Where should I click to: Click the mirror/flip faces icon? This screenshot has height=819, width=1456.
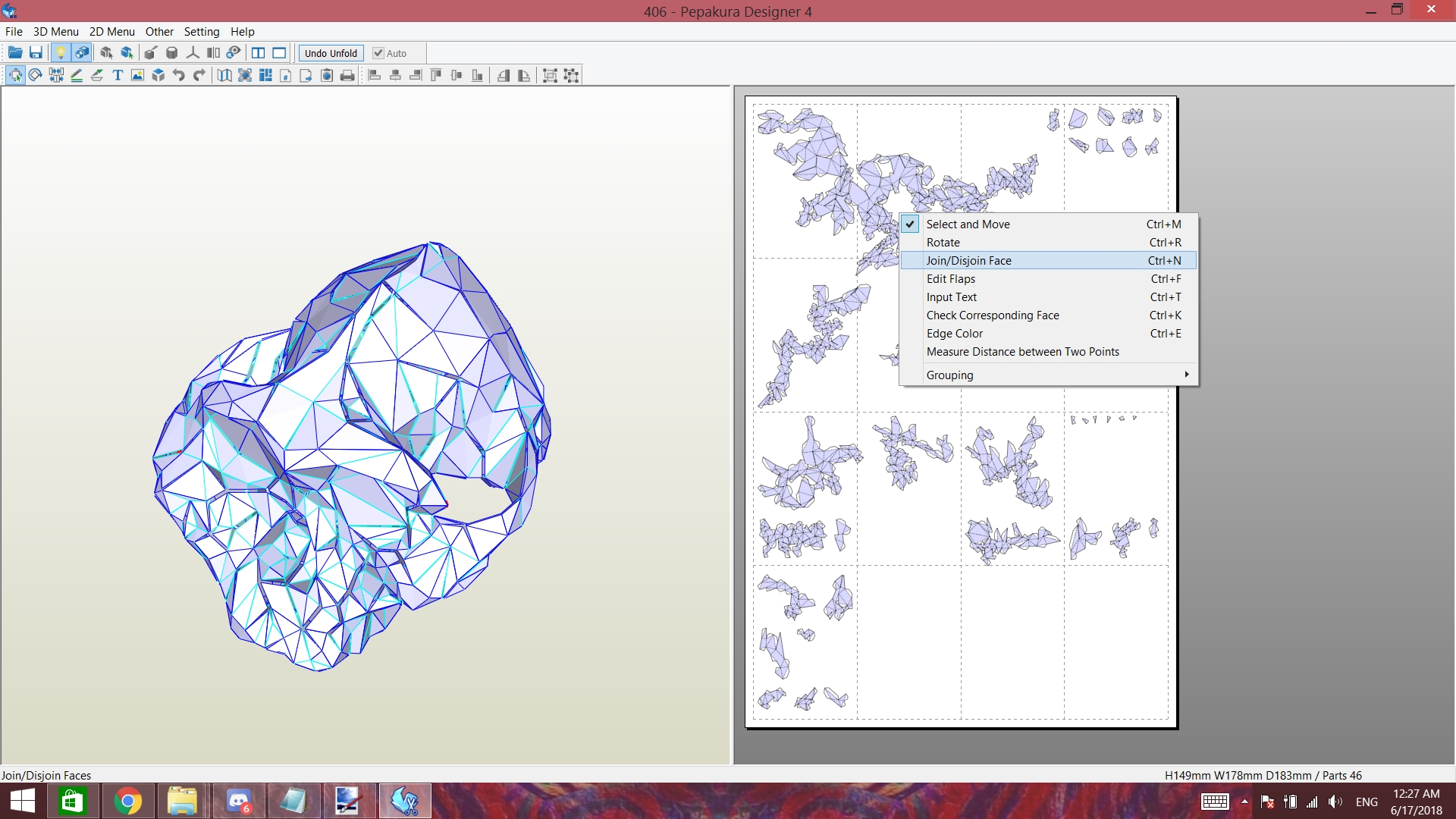point(213,53)
